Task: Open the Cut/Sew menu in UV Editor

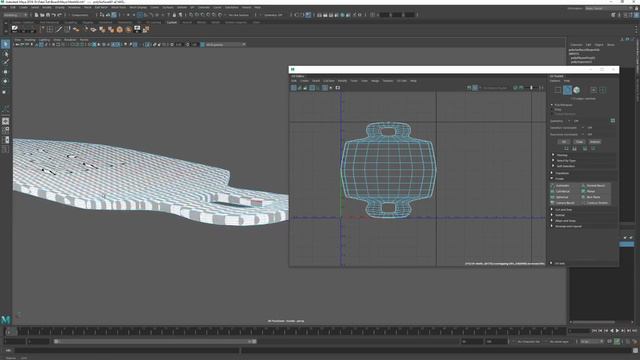Action: (329, 81)
